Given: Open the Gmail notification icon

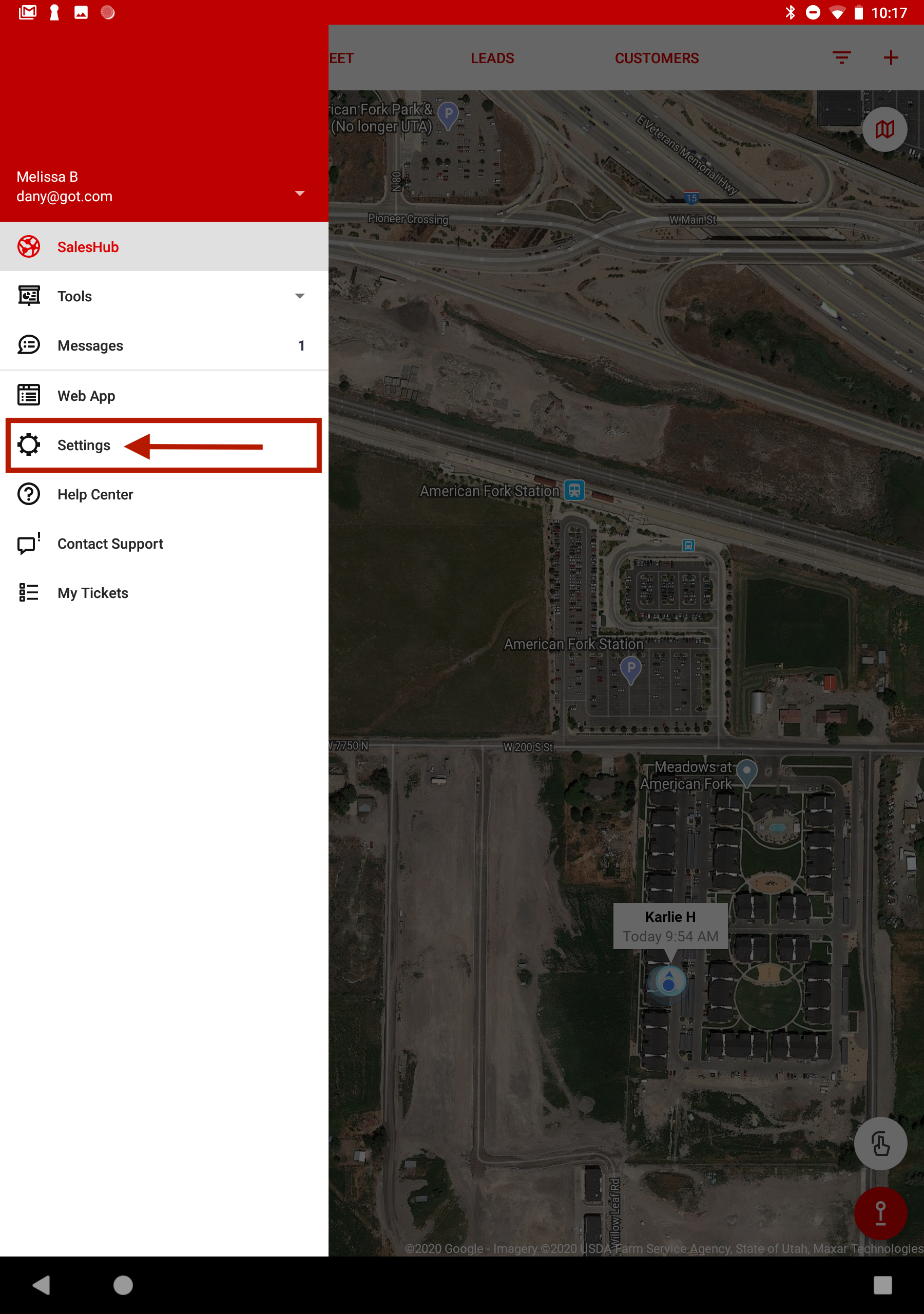Looking at the screenshot, I should [28, 12].
